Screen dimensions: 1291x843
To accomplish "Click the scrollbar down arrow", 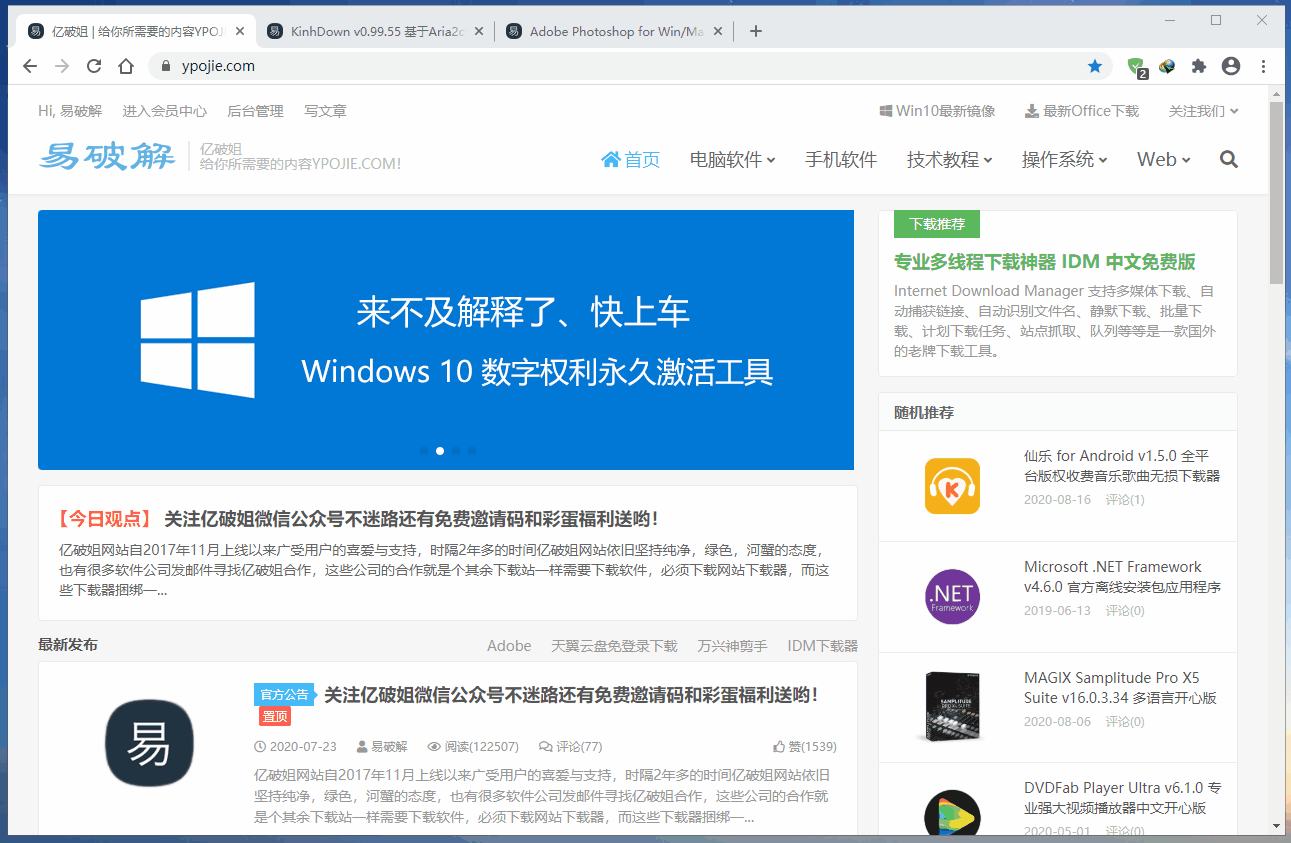I will [x=1276, y=826].
